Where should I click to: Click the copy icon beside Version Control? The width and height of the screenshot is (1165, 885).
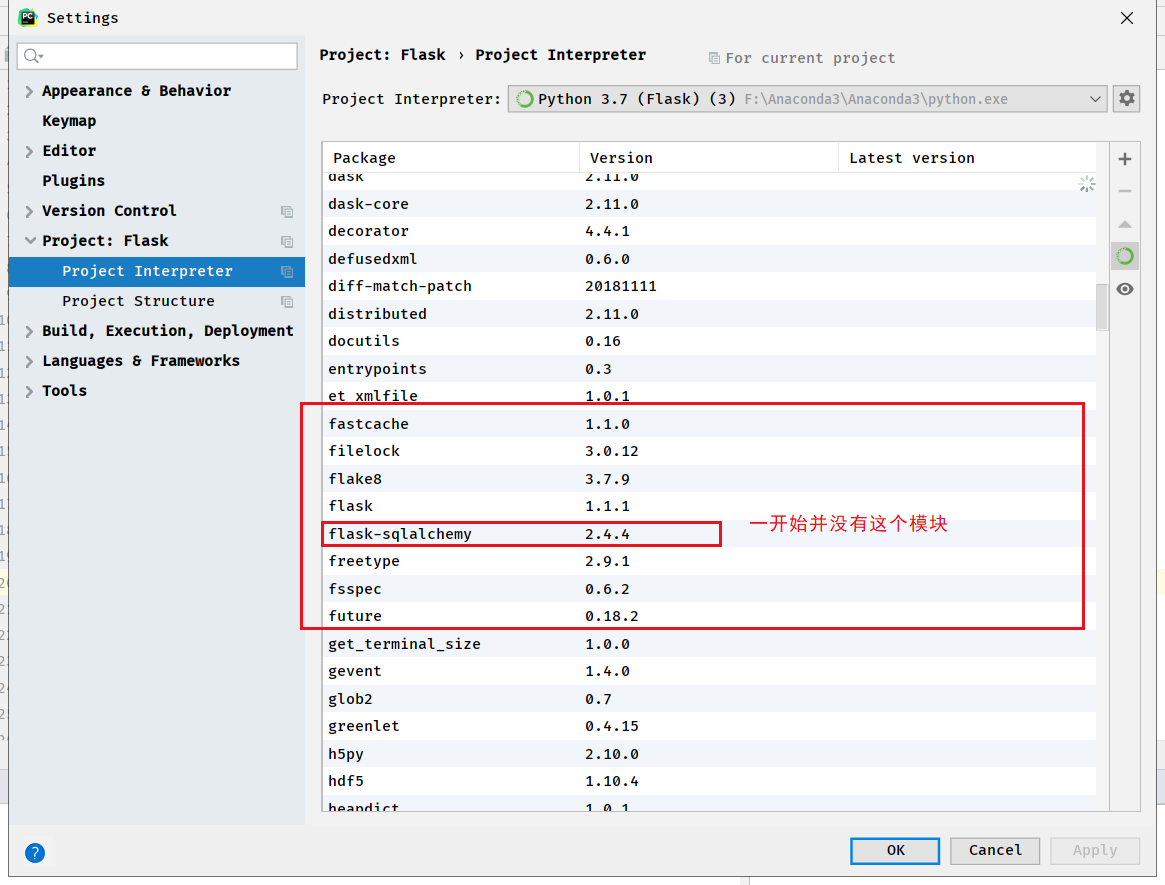click(x=287, y=212)
